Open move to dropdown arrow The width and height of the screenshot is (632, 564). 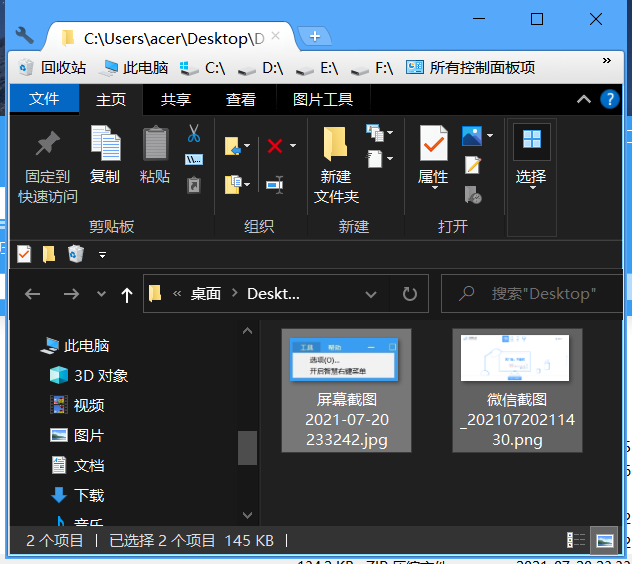(247, 146)
